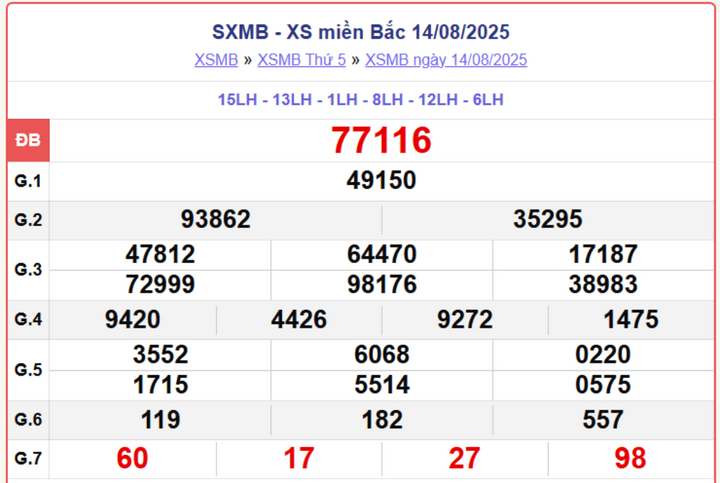This screenshot has height=483, width=720.
Task: Click the G.2 number 93862
Action: (x=215, y=219)
